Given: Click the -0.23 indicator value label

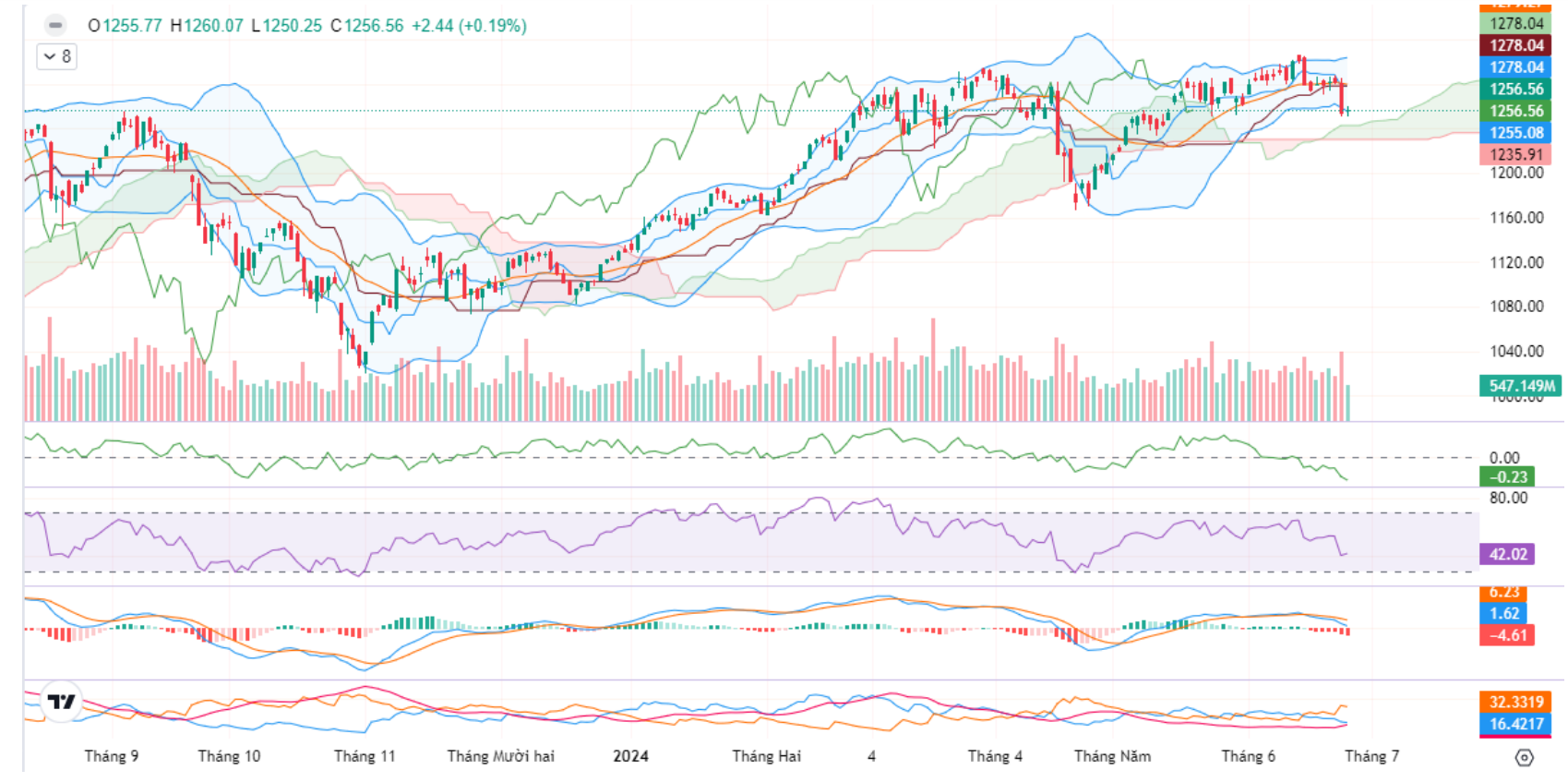Looking at the screenshot, I should 1507,476.
